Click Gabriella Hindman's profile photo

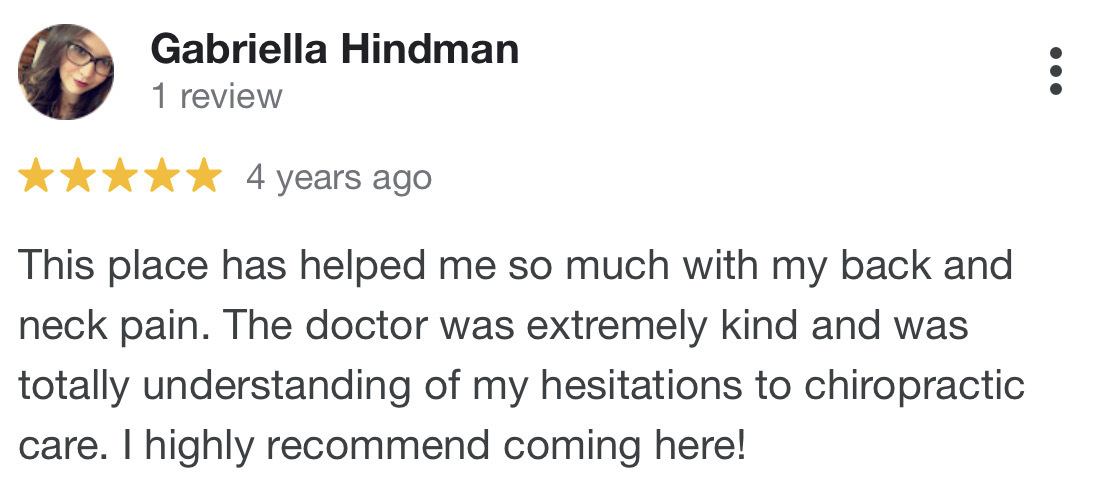[x=66, y=71]
